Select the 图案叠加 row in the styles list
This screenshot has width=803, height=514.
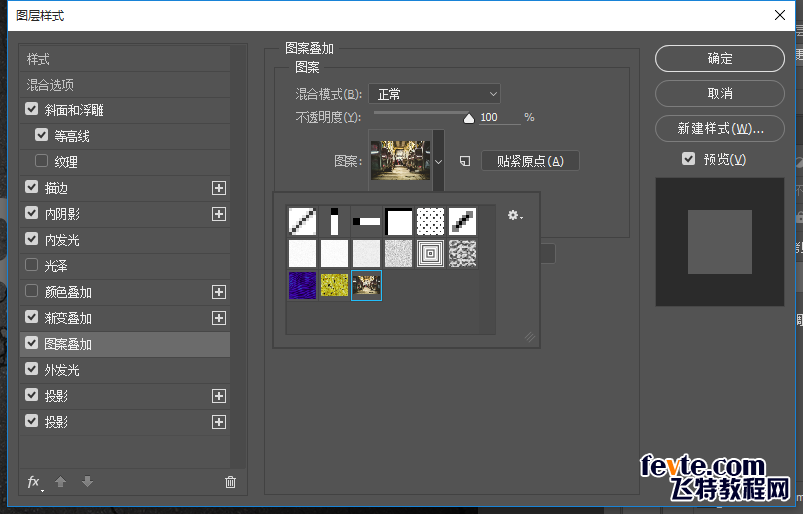click(x=125, y=344)
